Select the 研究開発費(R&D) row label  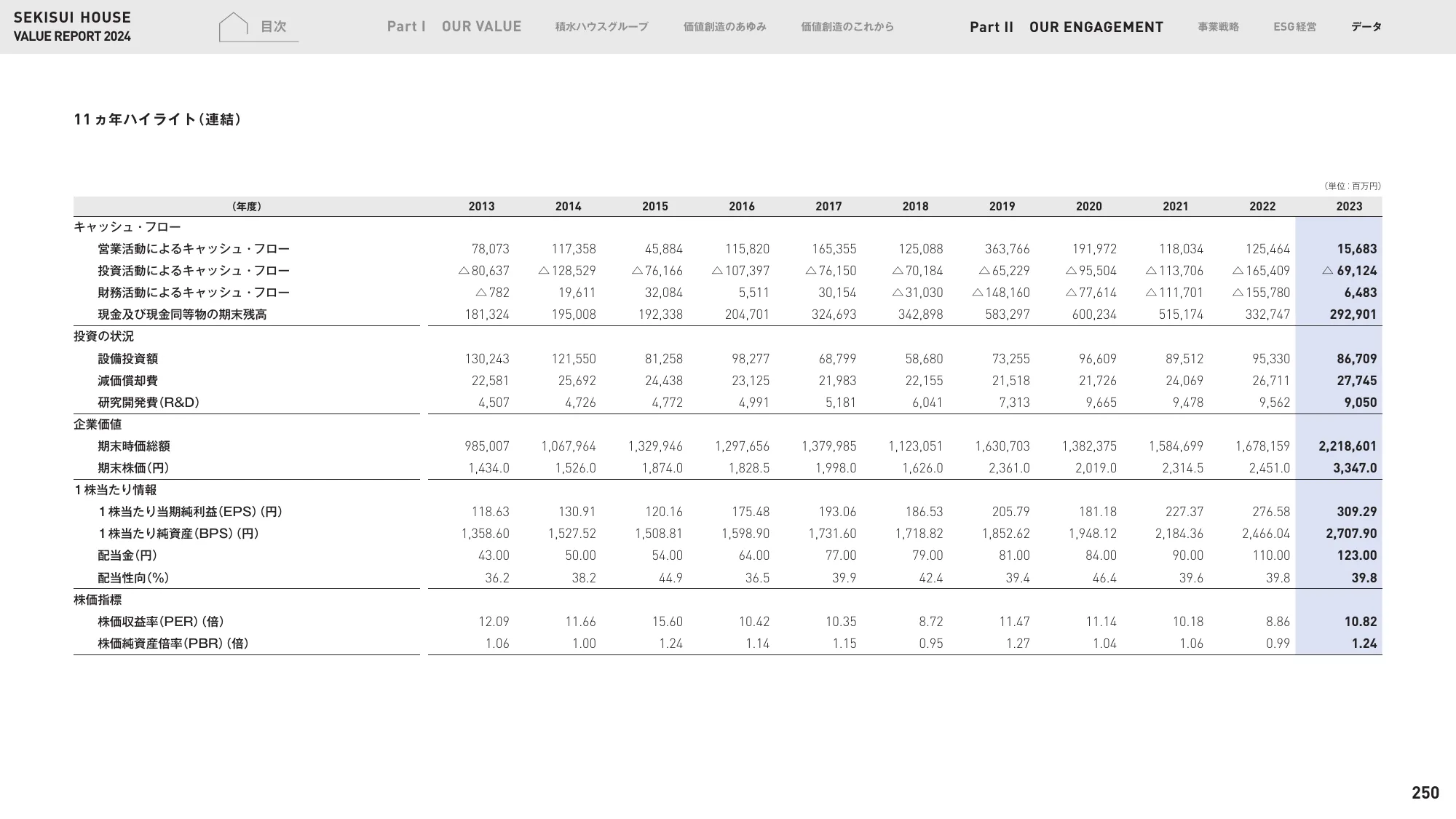pyautogui.click(x=149, y=403)
